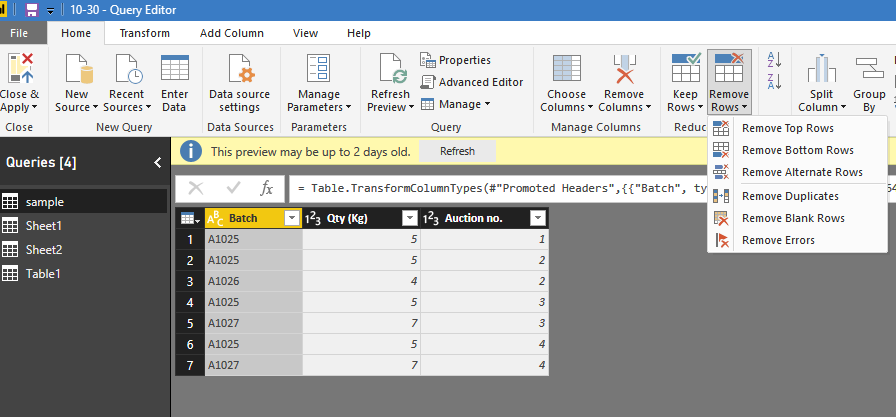Expand Close & Apply dropdown arrow
The image size is (896, 417).
pos(34,108)
